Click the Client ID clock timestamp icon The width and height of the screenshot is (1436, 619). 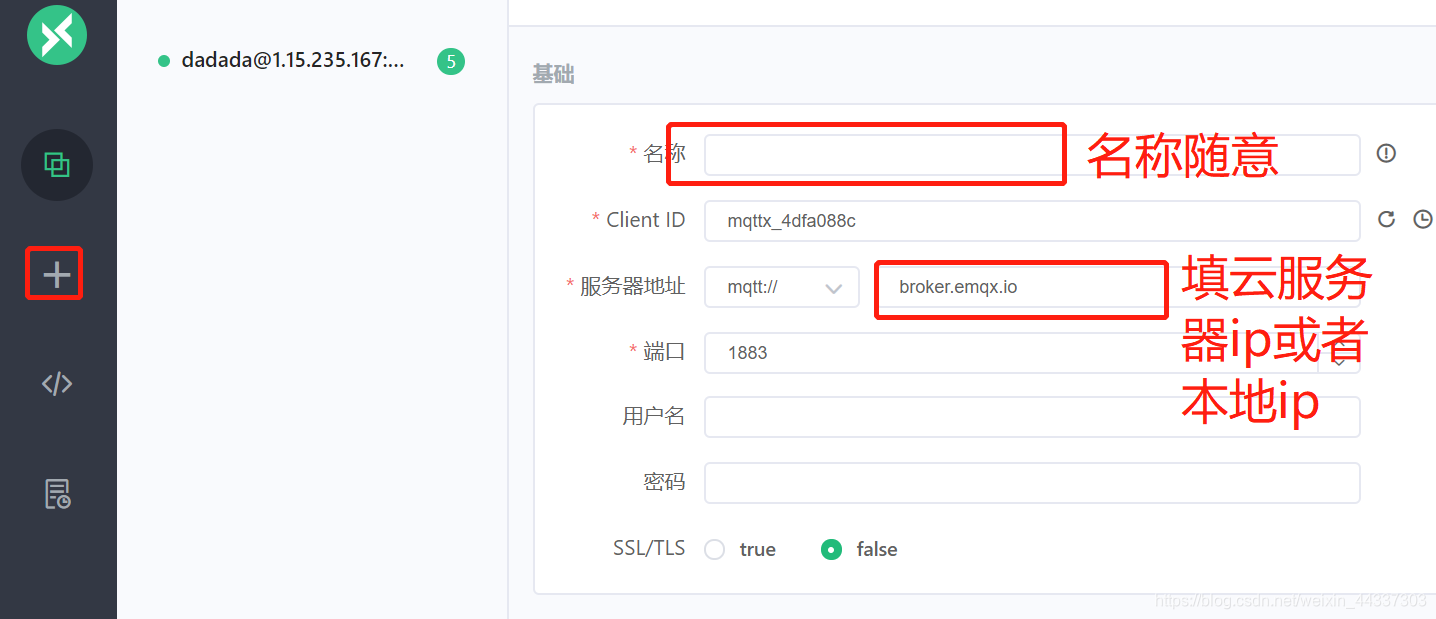(x=1423, y=219)
